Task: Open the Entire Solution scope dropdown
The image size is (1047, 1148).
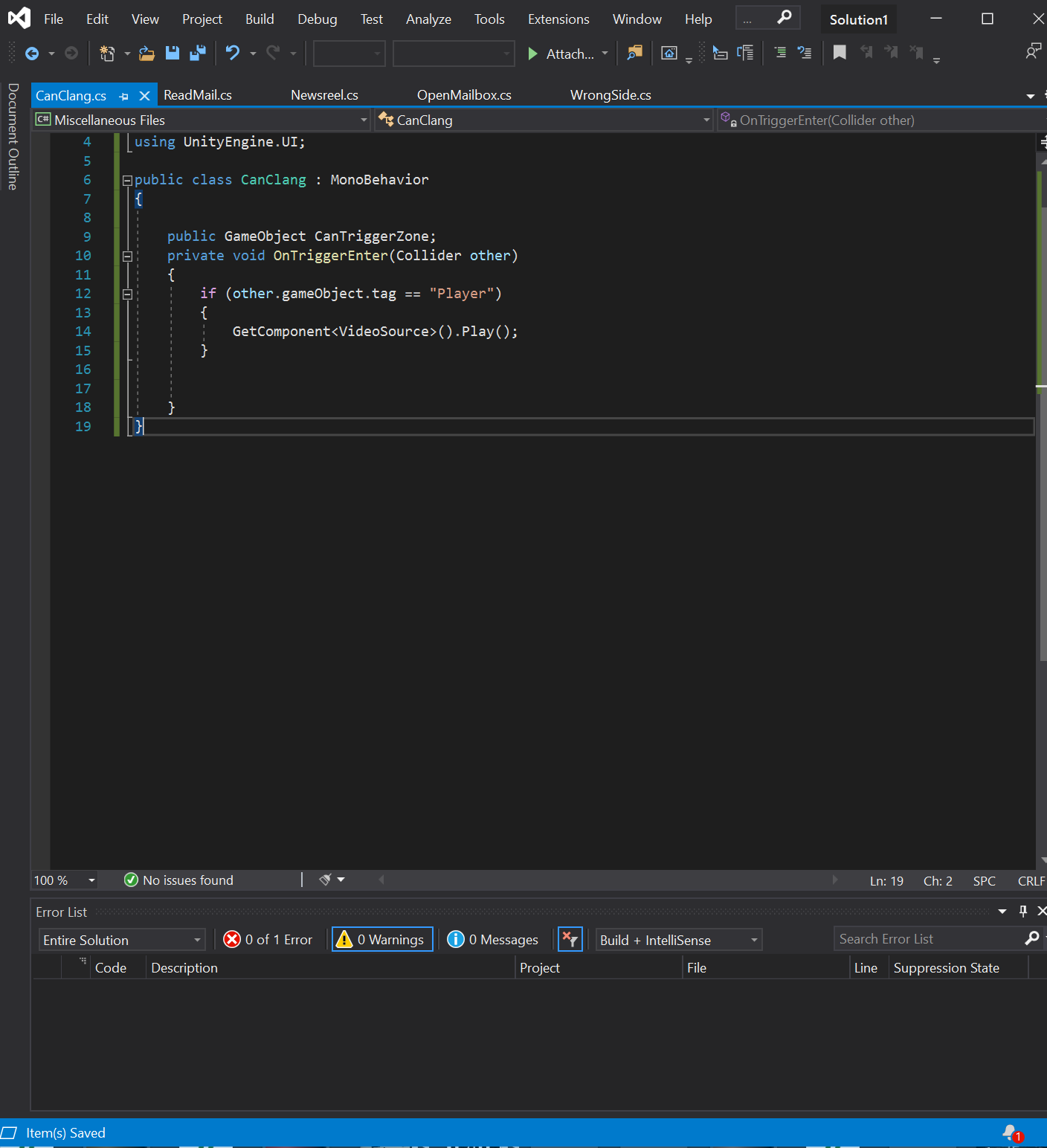Action: pyautogui.click(x=122, y=940)
